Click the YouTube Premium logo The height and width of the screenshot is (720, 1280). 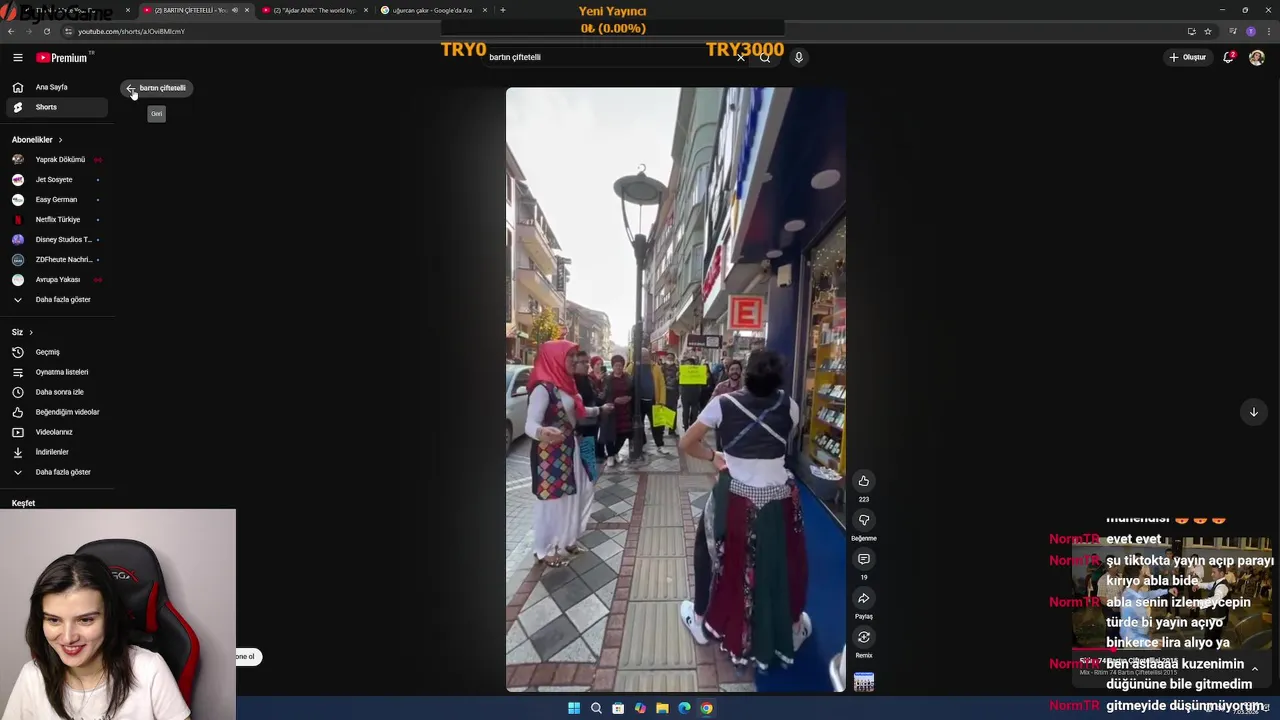62,58
